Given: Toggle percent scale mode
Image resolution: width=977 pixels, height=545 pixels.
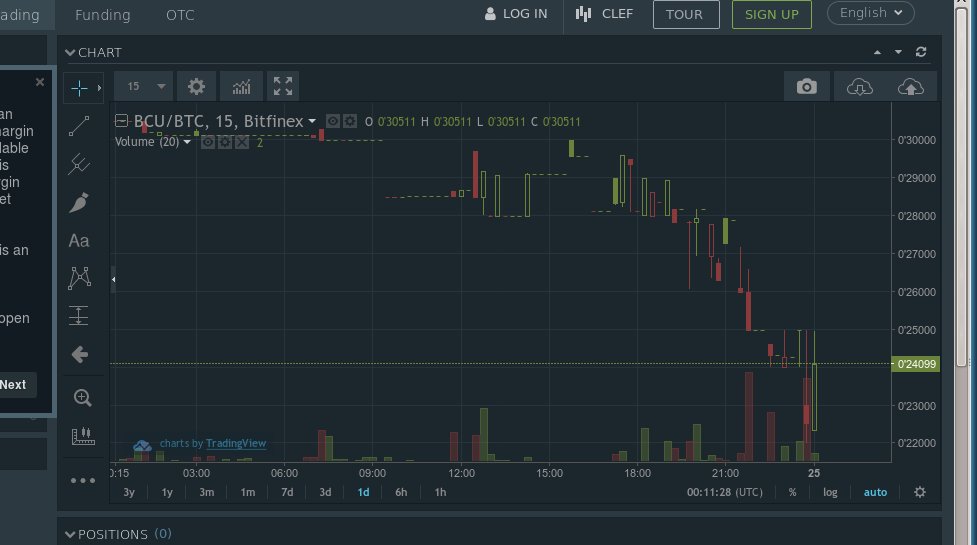Looking at the screenshot, I should pyautogui.click(x=793, y=492).
